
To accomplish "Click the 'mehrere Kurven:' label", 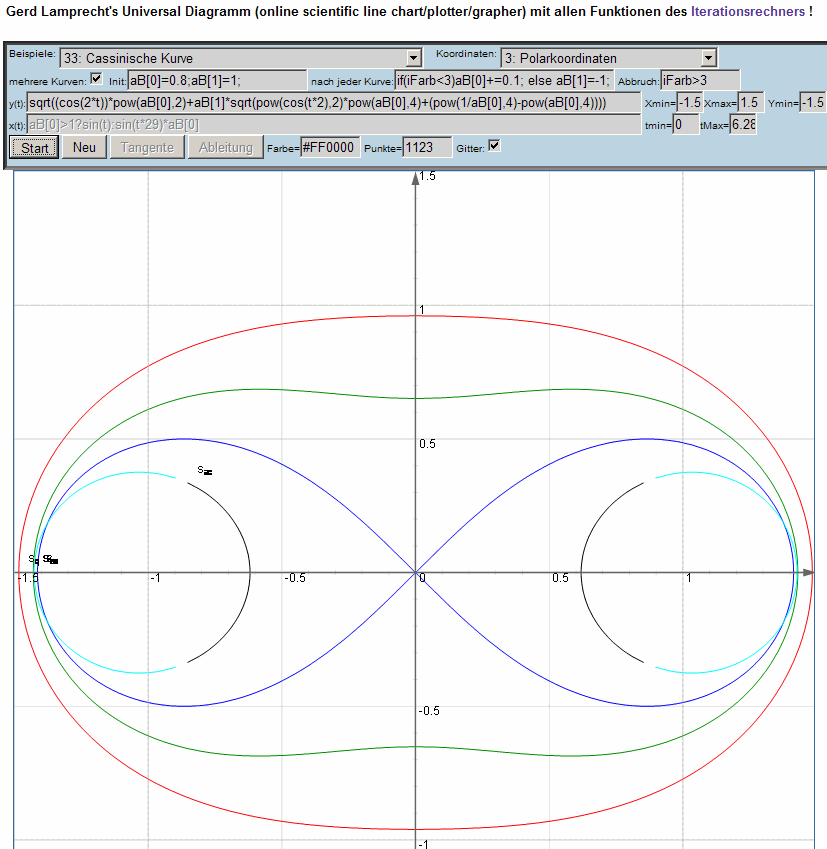I will coord(48,82).
